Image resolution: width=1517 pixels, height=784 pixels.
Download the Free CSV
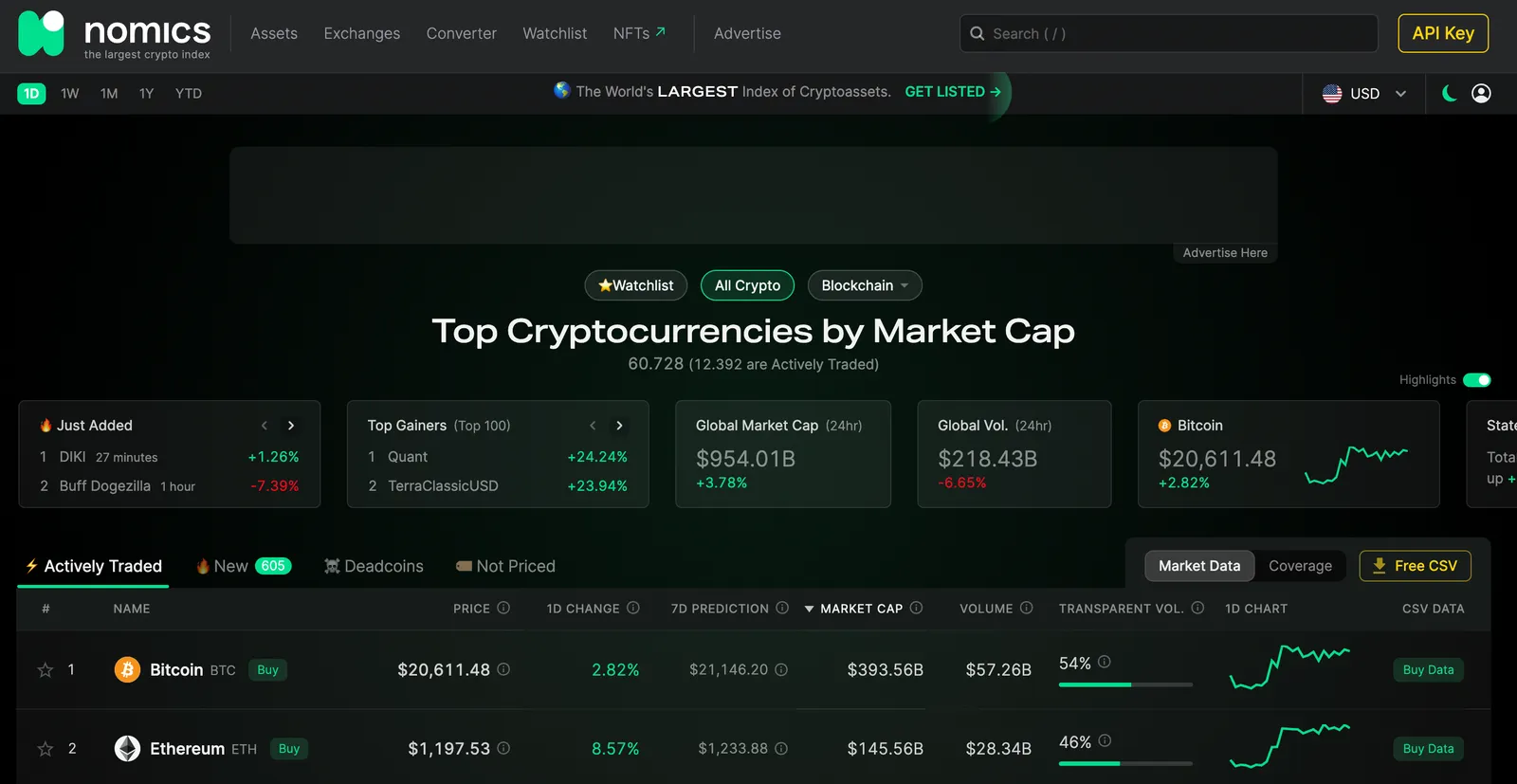pos(1415,566)
